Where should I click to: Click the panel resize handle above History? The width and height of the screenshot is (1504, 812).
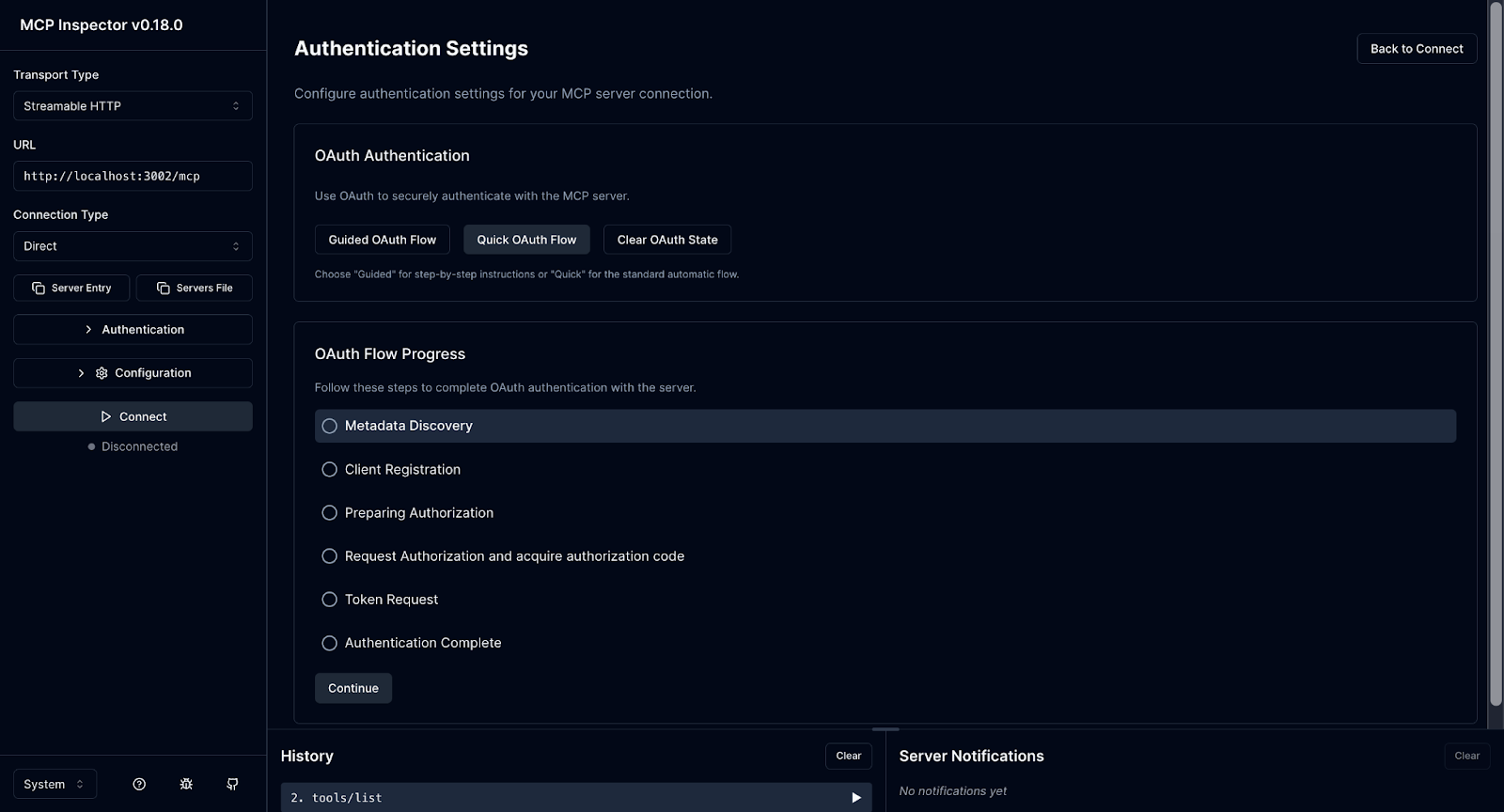pos(885,729)
